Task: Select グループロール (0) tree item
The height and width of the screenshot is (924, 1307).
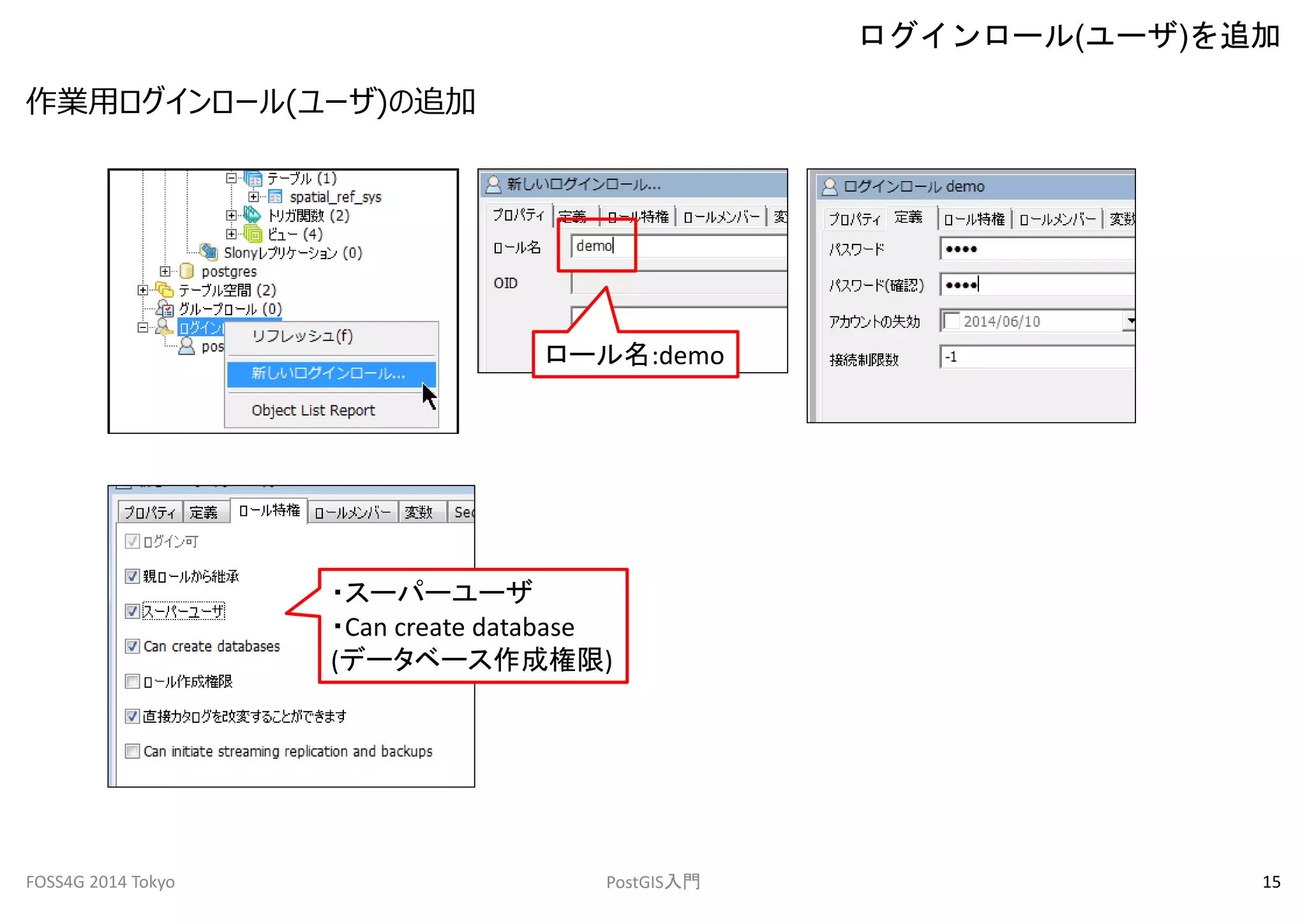Action: pos(230,309)
